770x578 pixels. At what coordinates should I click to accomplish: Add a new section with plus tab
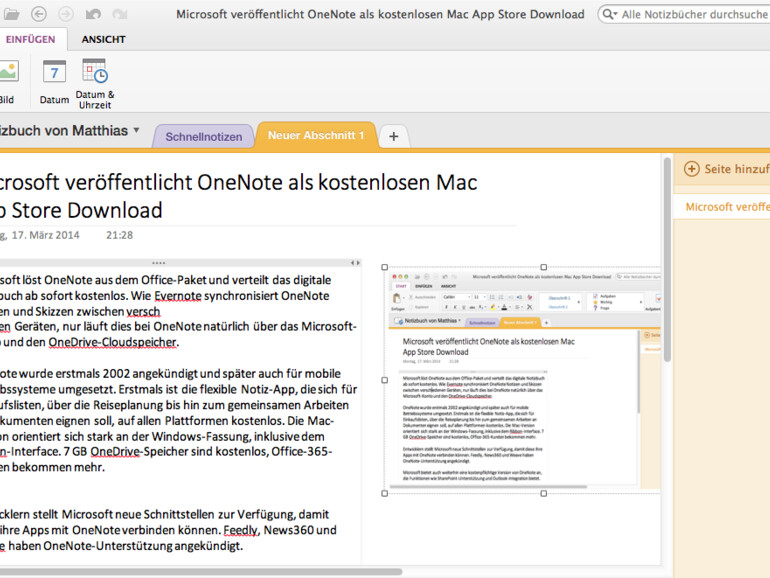click(x=394, y=136)
